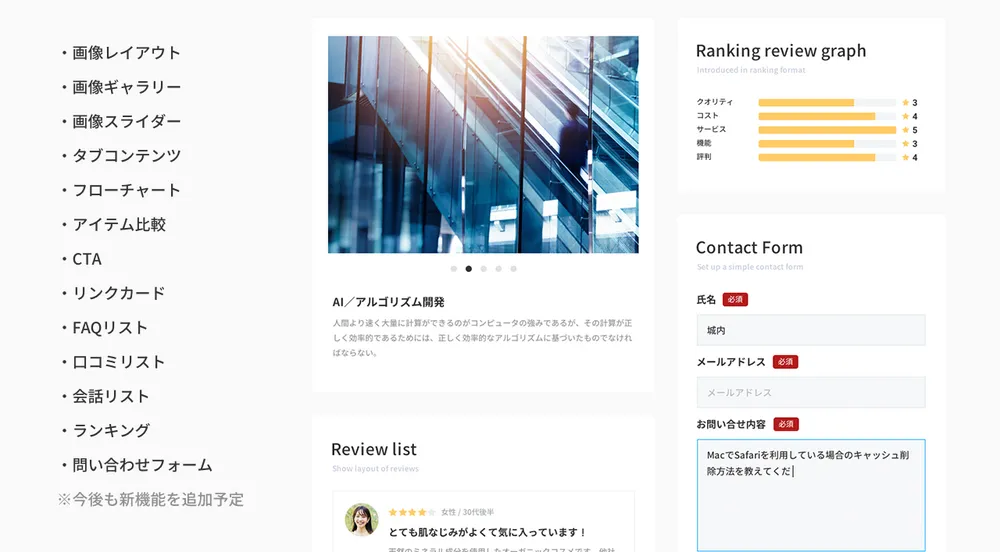Click the reviewer's avatar photo

(x=362, y=519)
